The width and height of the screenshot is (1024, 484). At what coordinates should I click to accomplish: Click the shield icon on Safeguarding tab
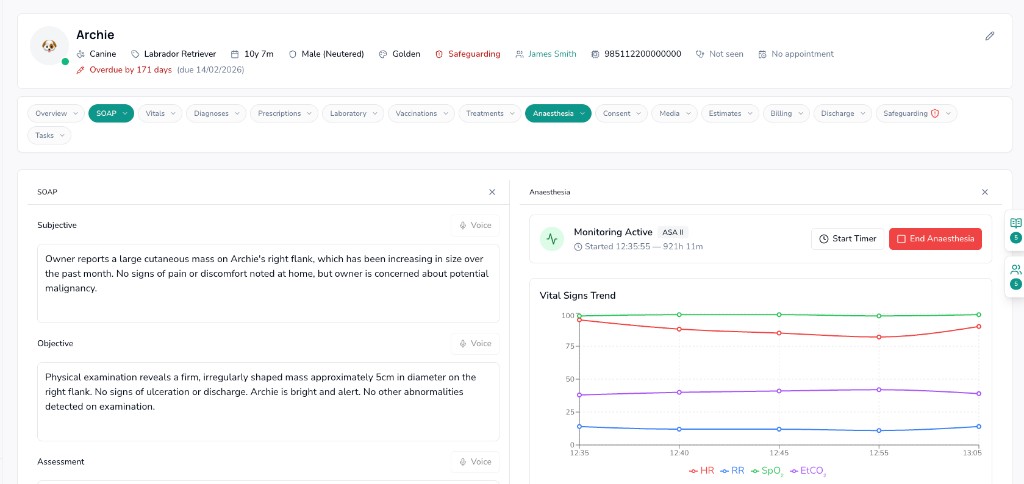[935, 114]
